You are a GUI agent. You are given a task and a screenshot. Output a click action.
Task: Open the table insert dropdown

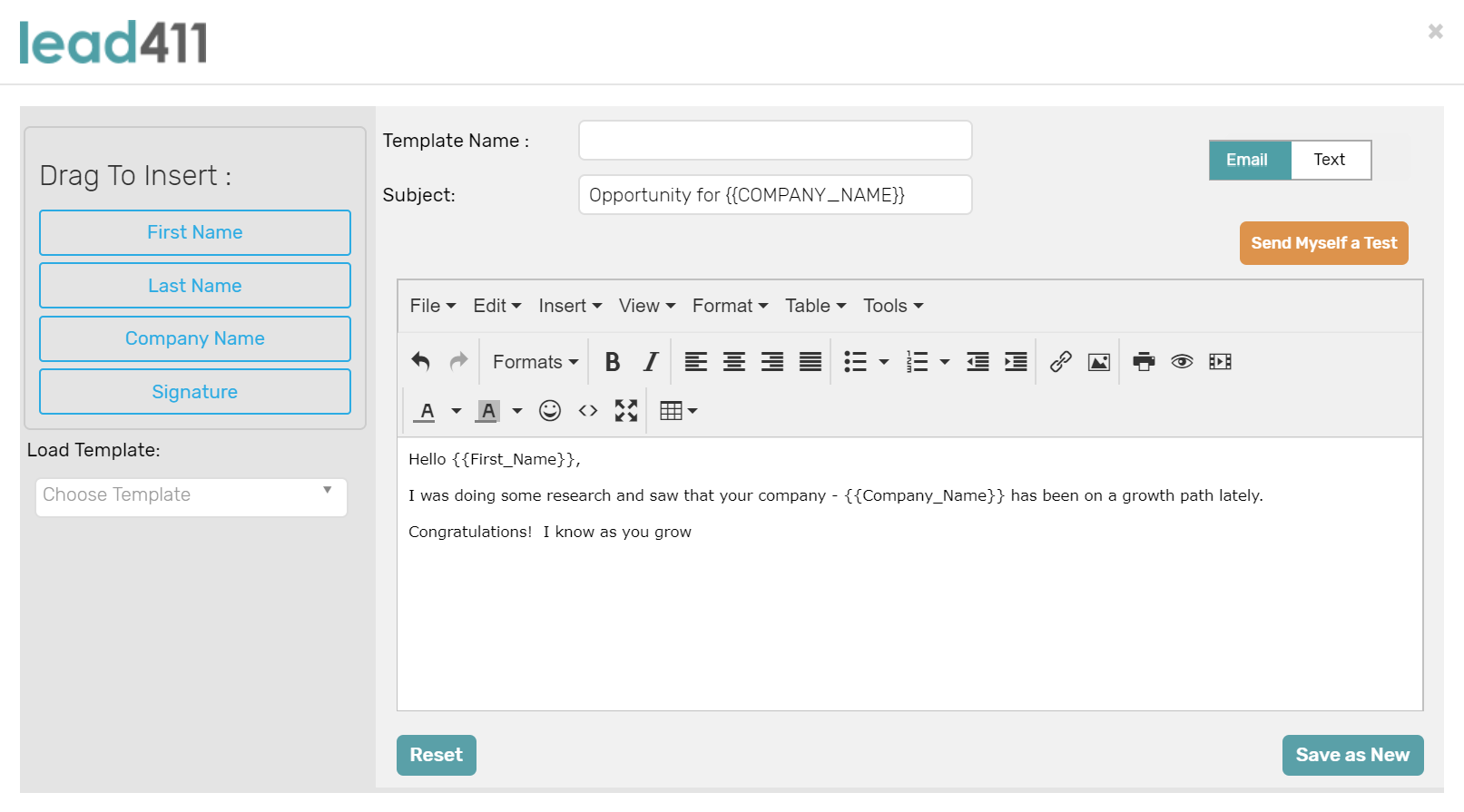click(x=679, y=411)
